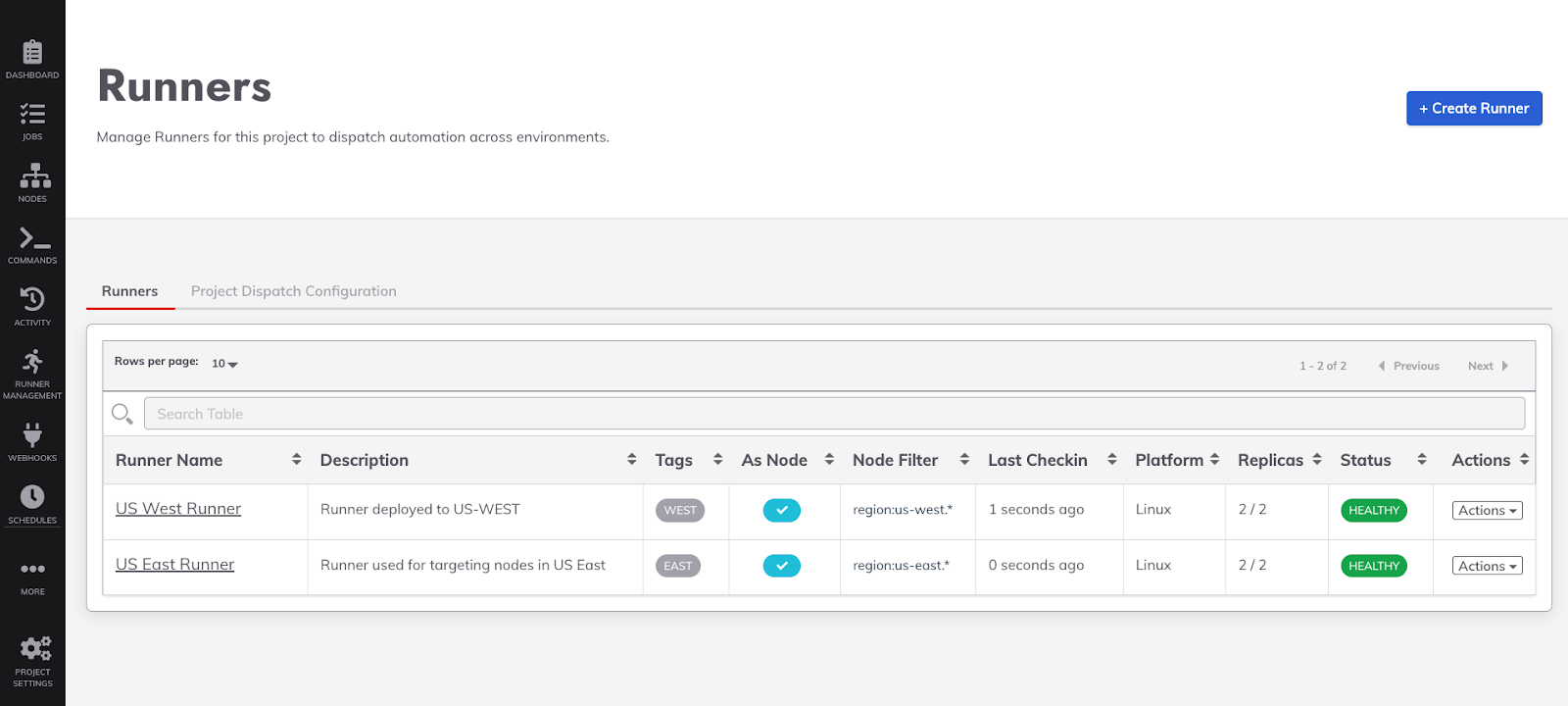Viewport: 1568px width, 706px height.
Task: Open the Commands sidebar icon
Action: 32,239
